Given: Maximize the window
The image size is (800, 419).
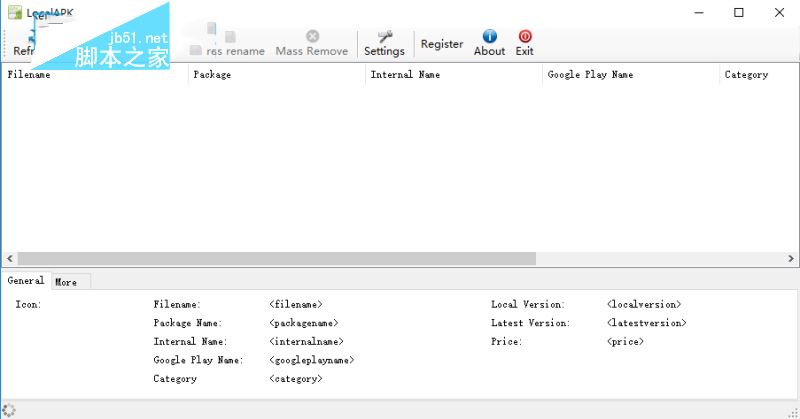Looking at the screenshot, I should [739, 13].
